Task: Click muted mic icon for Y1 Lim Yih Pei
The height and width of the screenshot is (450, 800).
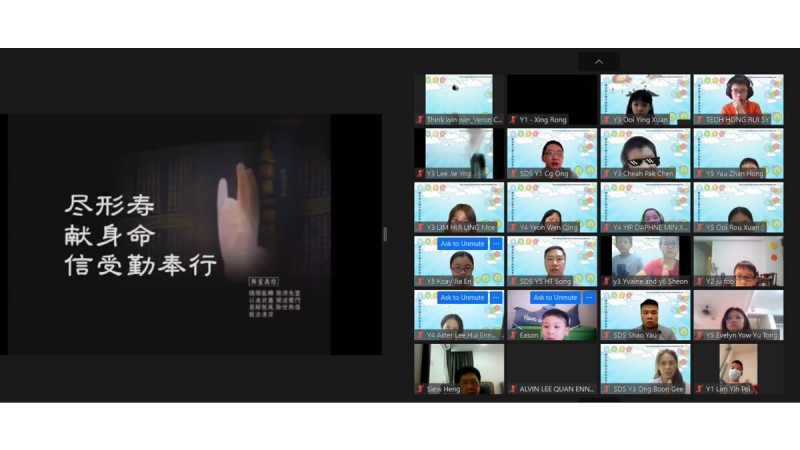Action: point(699,389)
